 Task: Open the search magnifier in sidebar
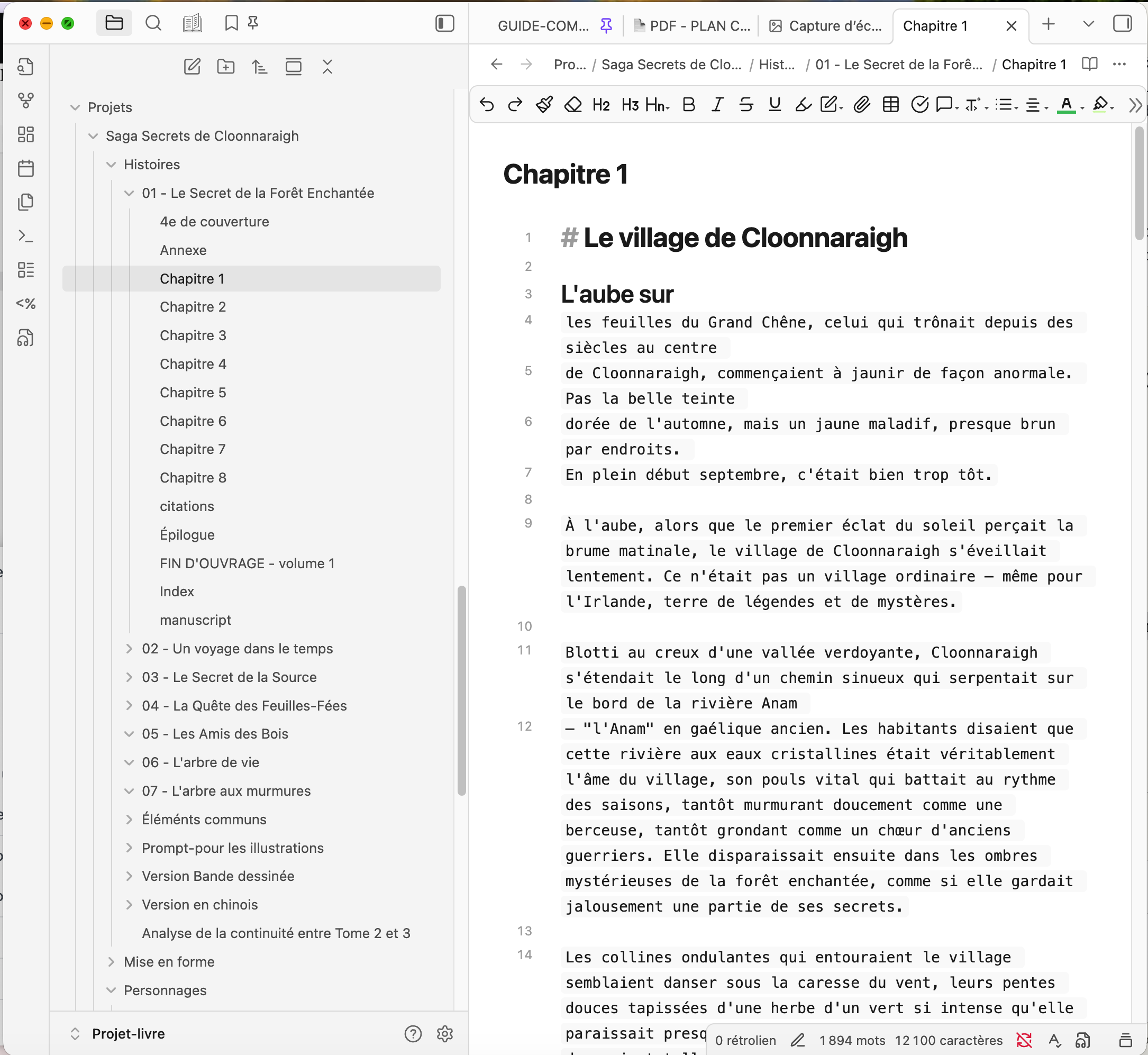[x=153, y=23]
